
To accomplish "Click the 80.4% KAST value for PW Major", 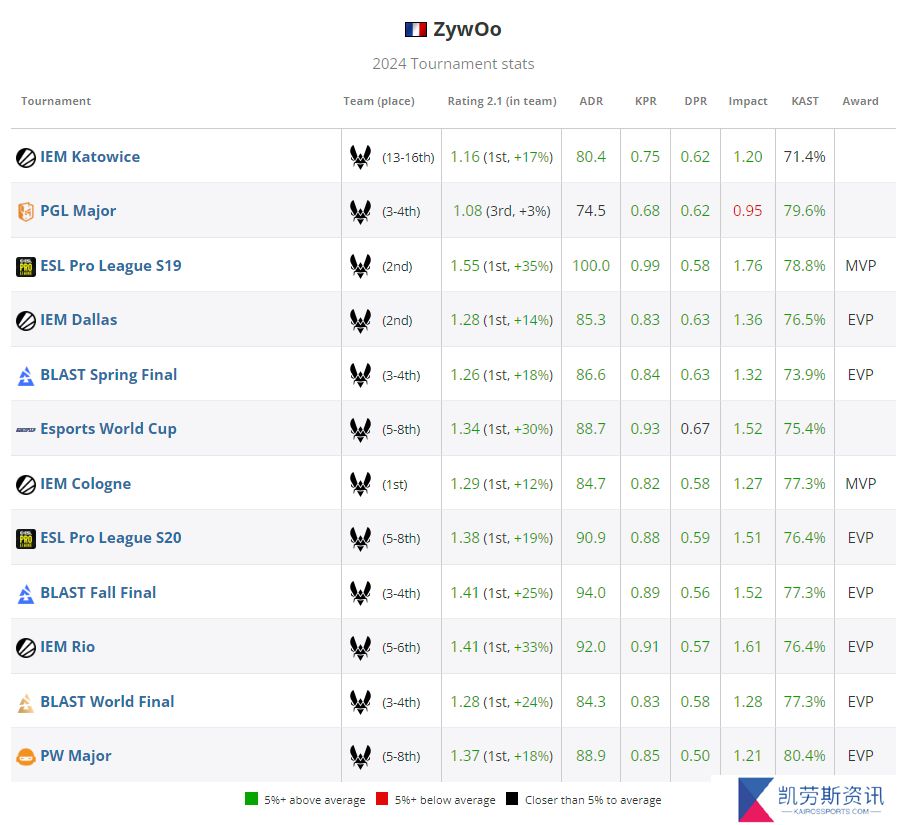I will click(804, 756).
